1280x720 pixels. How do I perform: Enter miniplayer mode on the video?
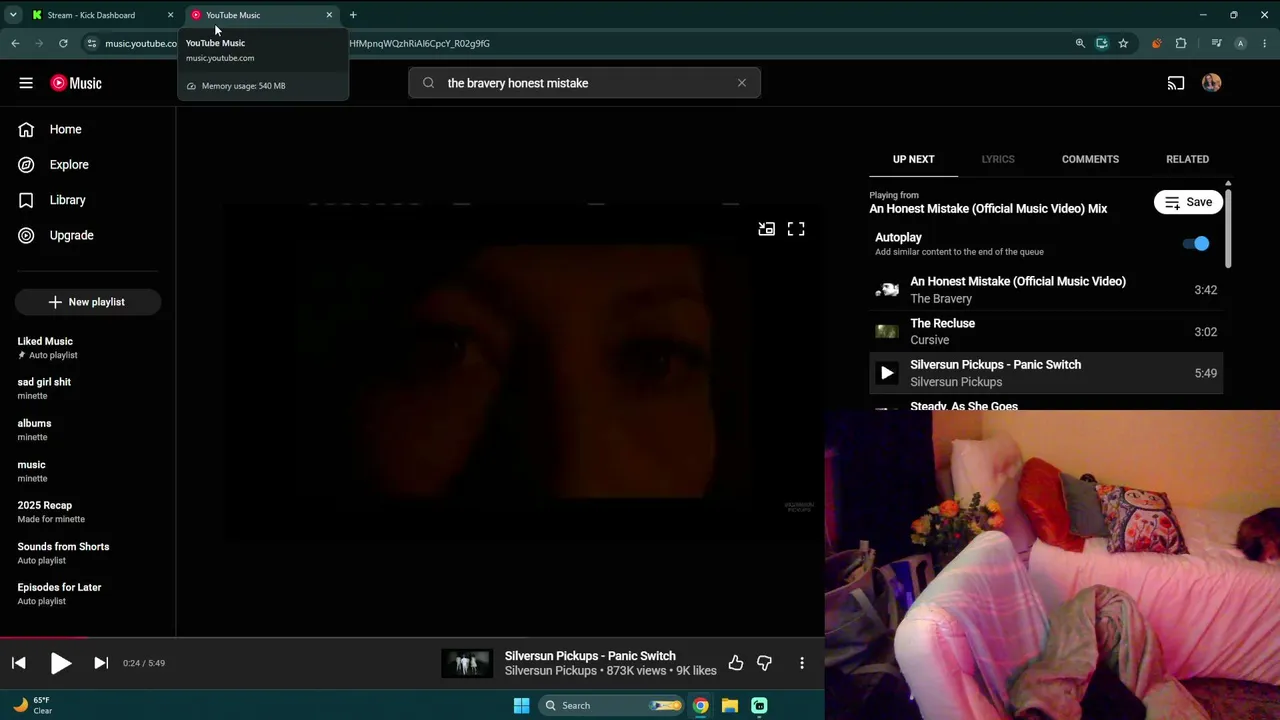click(766, 229)
